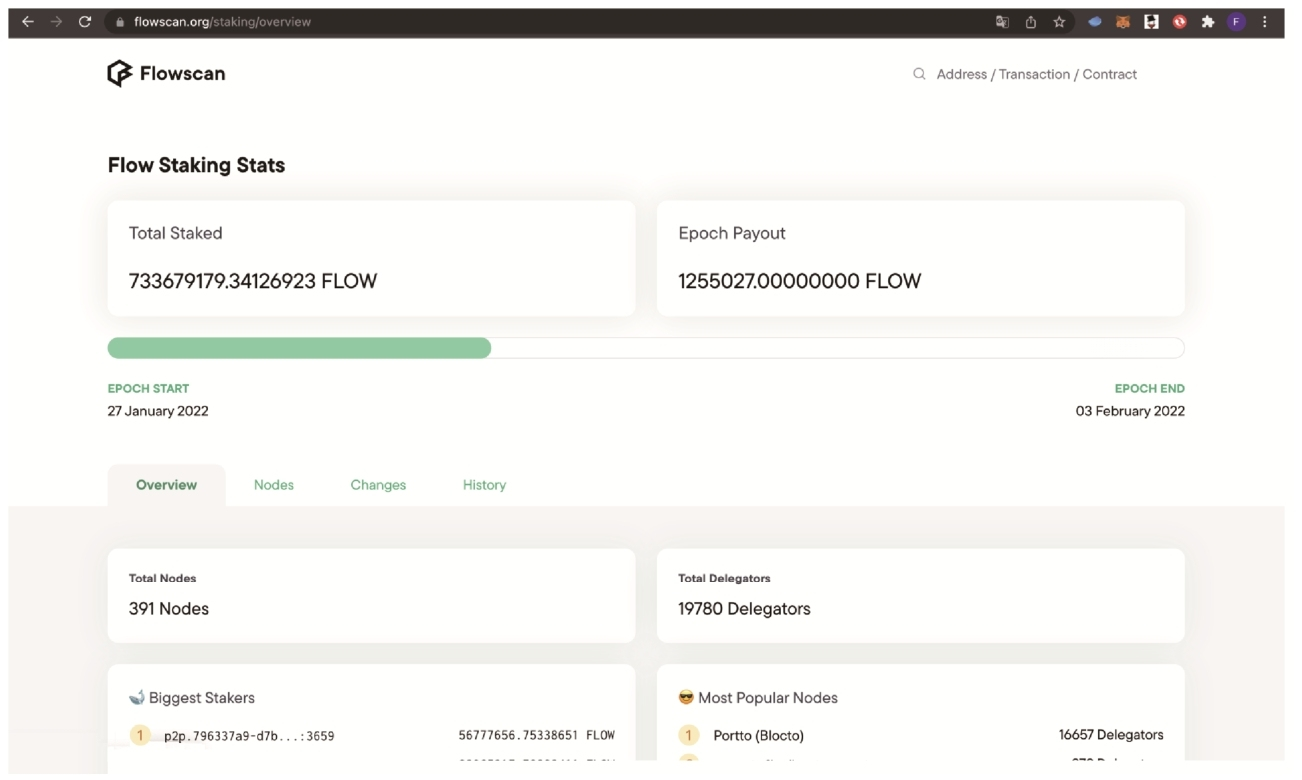Click the 16657 Delegators figure
The height and width of the screenshot is (780, 1302).
[1111, 735]
